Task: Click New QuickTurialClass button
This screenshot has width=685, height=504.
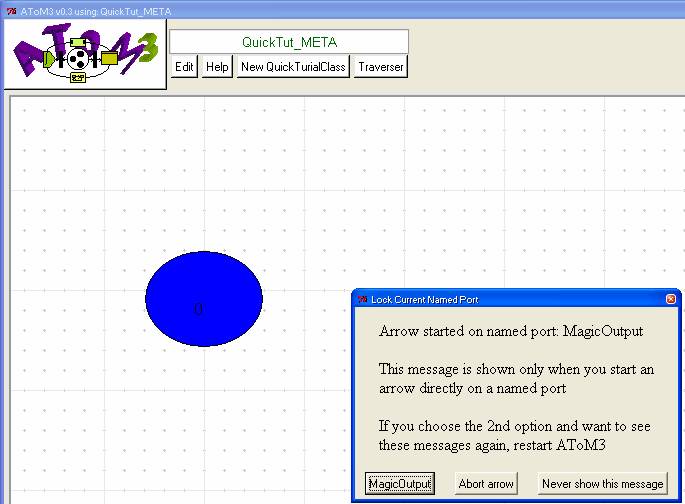Action: (x=293, y=67)
